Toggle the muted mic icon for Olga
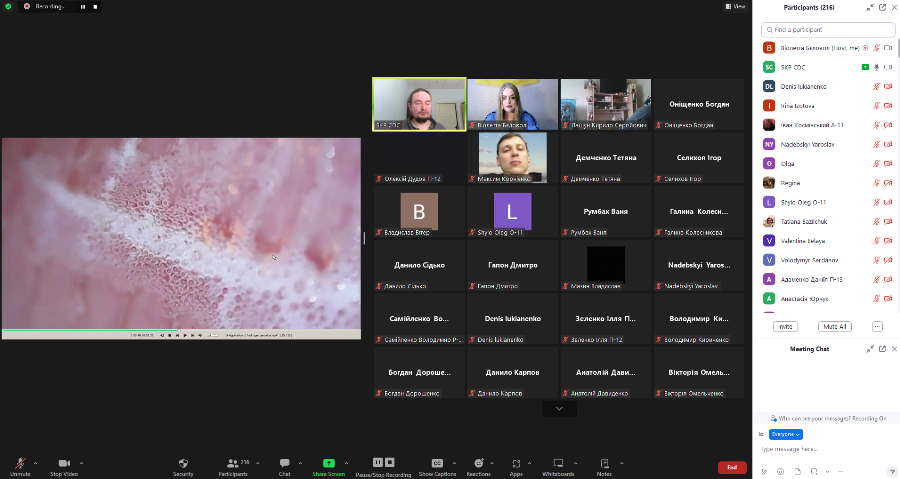 coord(876,163)
